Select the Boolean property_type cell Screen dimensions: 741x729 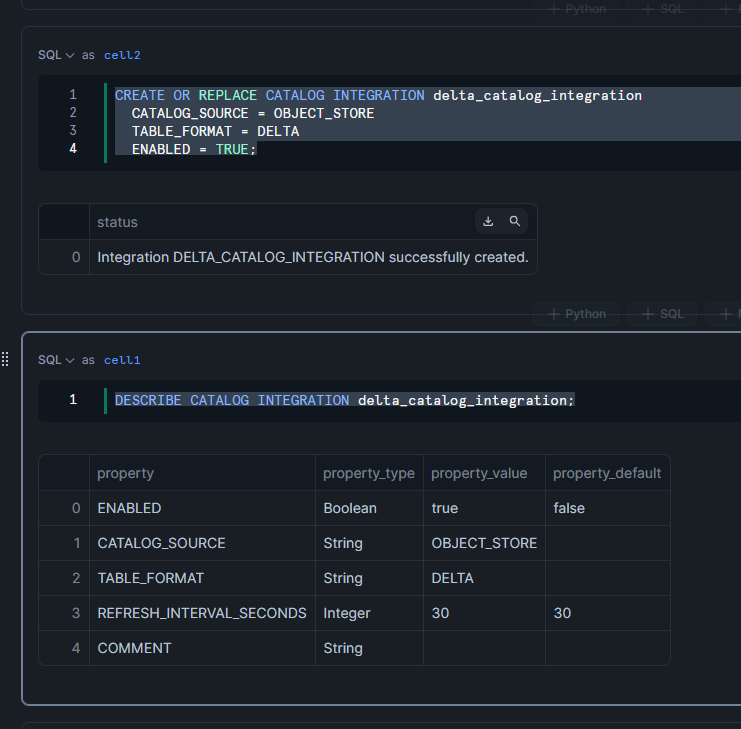tap(369, 508)
